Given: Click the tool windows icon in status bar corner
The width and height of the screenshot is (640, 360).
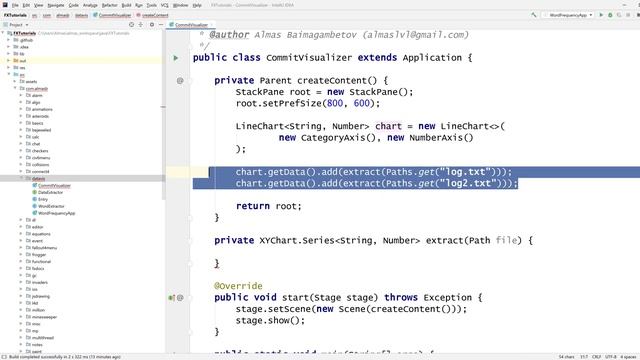Looking at the screenshot, I should 4,357.
